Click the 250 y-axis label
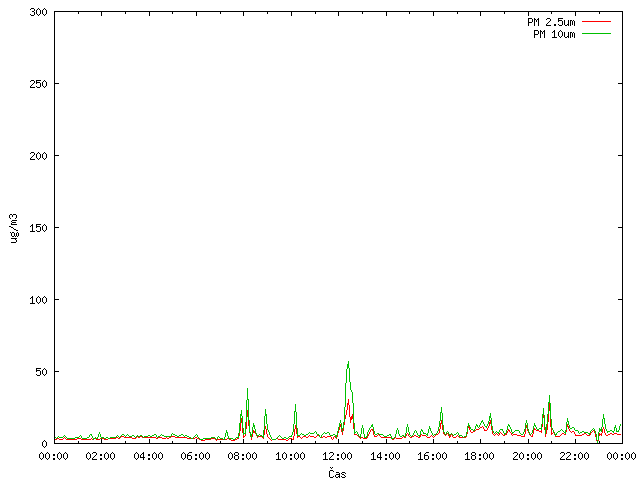This screenshot has height=480, width=640. coord(38,84)
